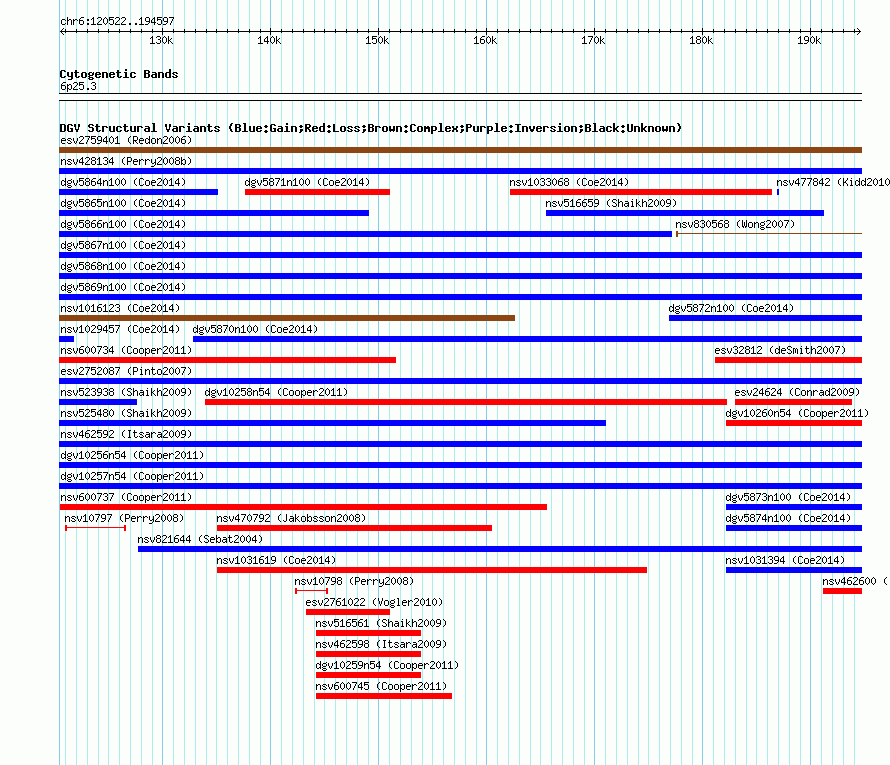Open dgv5864n100 (Coe2014) variant

tap(123, 182)
